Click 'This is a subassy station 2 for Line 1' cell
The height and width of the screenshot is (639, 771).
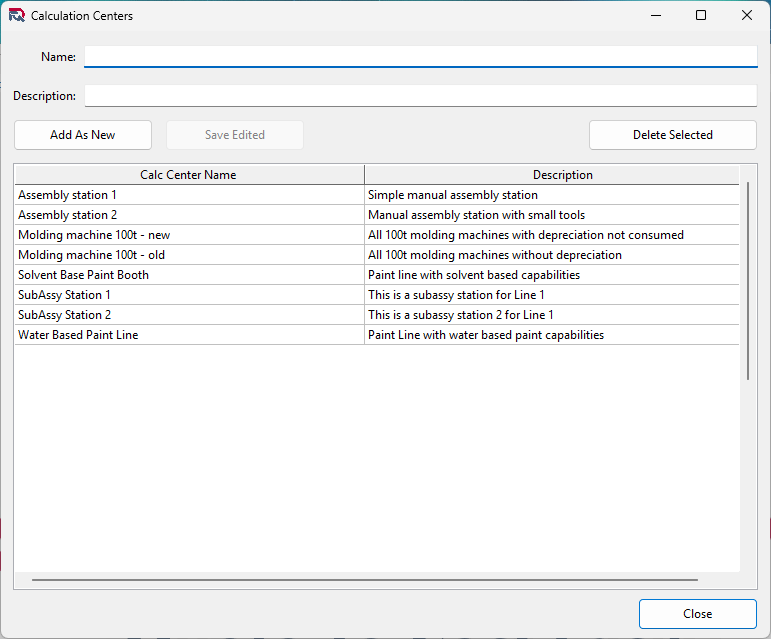(x=552, y=315)
